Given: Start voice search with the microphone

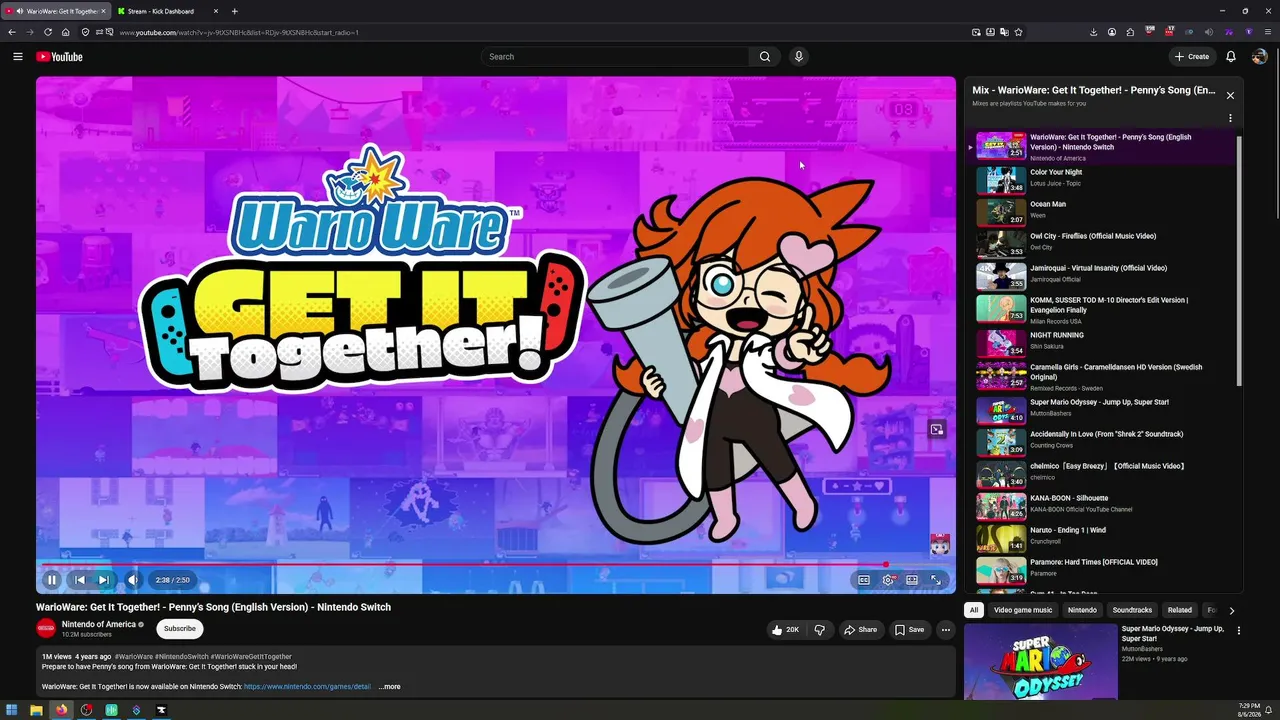Looking at the screenshot, I should (x=798, y=57).
